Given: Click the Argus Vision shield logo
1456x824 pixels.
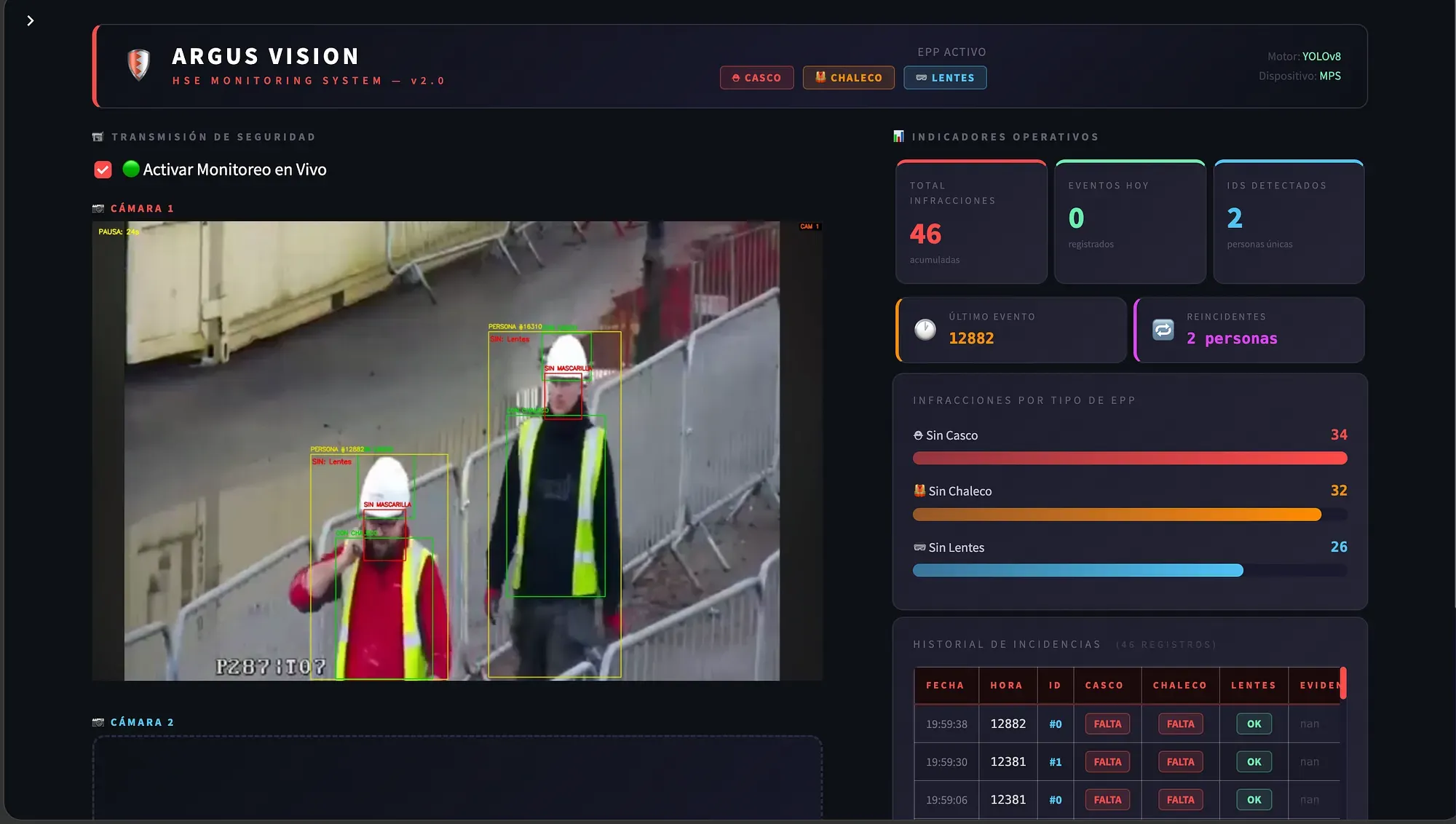Looking at the screenshot, I should pos(138,66).
